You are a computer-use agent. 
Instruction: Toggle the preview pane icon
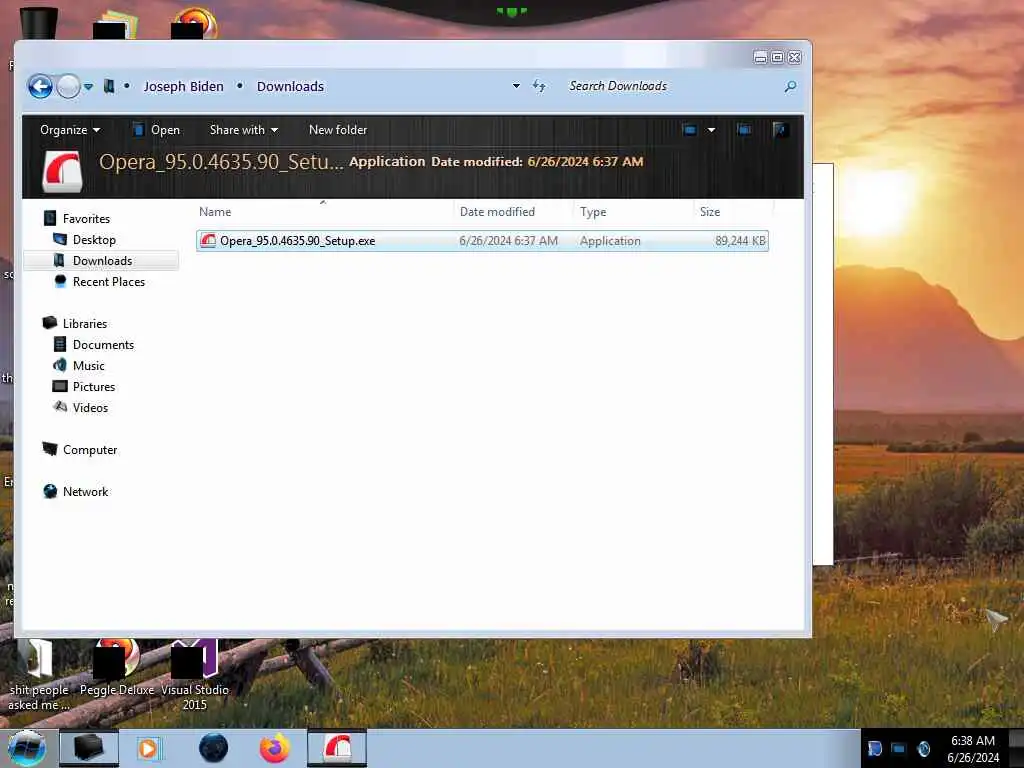744,130
